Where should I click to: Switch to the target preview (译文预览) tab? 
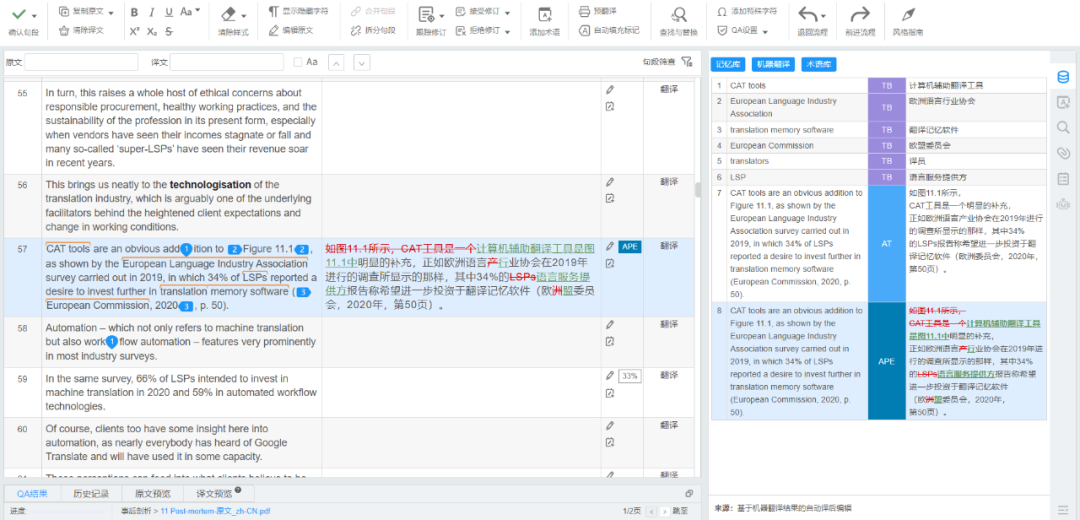click(218, 493)
